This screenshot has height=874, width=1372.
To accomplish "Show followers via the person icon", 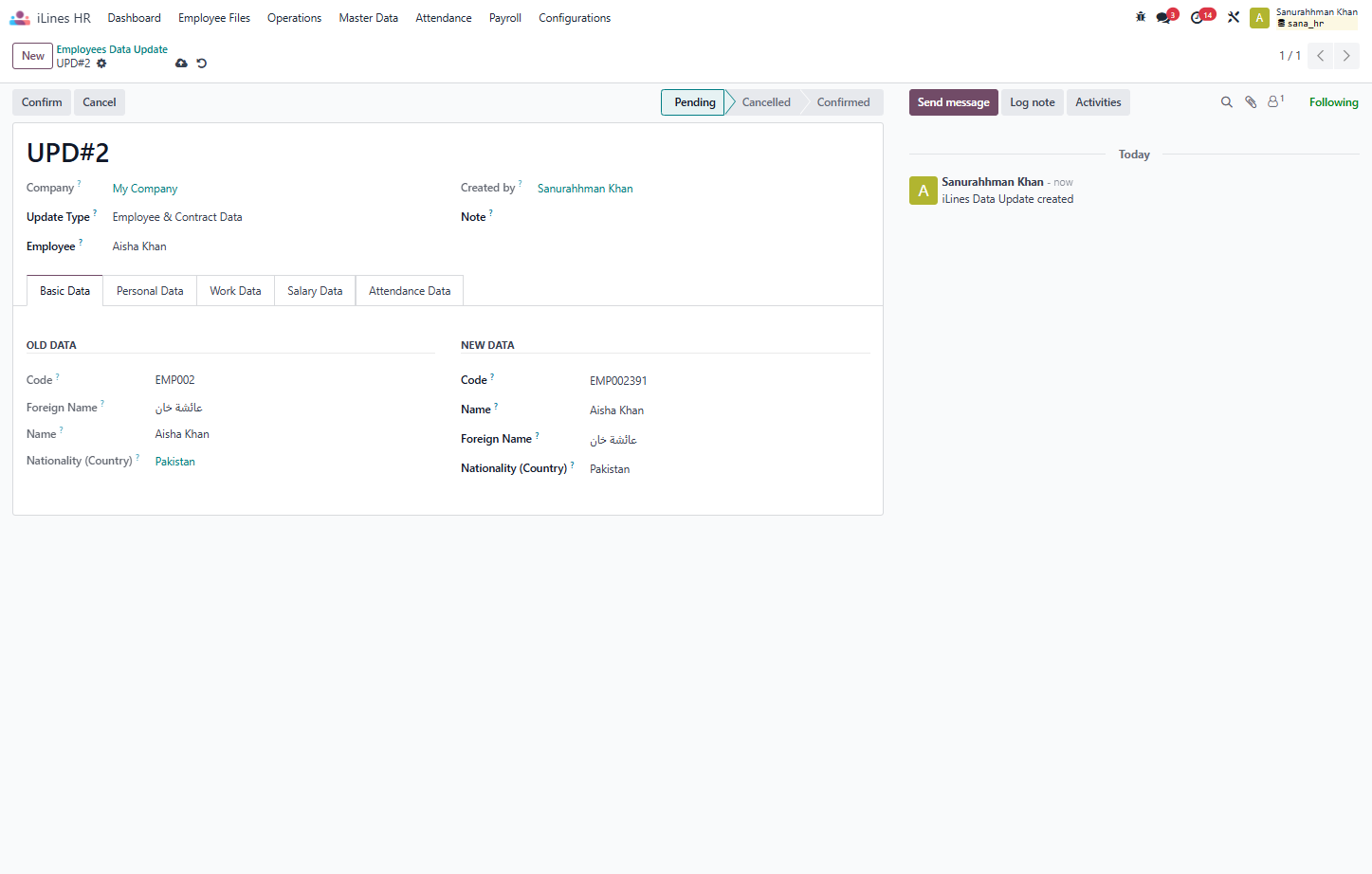I will [1275, 101].
